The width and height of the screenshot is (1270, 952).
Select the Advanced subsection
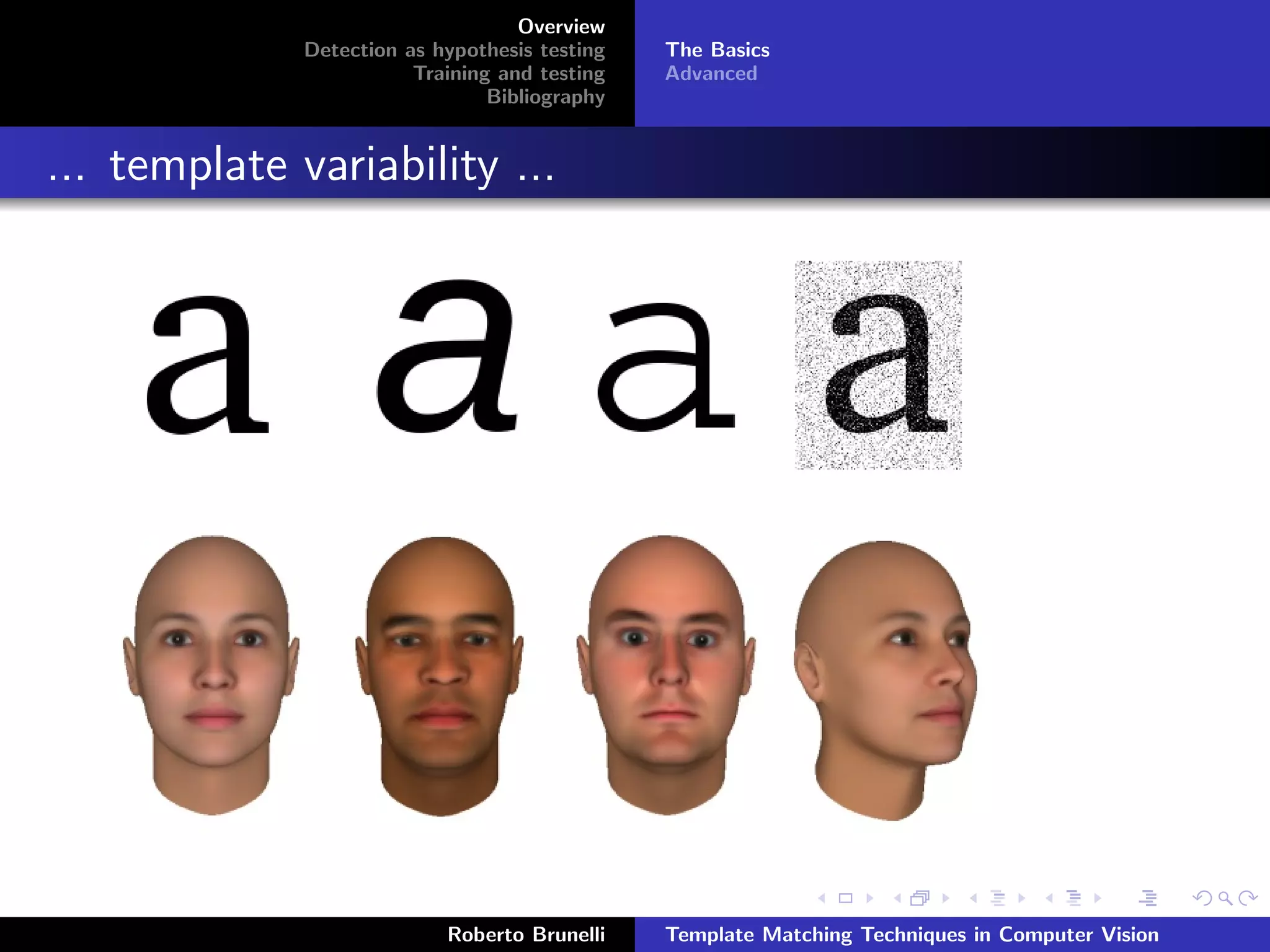click(711, 74)
